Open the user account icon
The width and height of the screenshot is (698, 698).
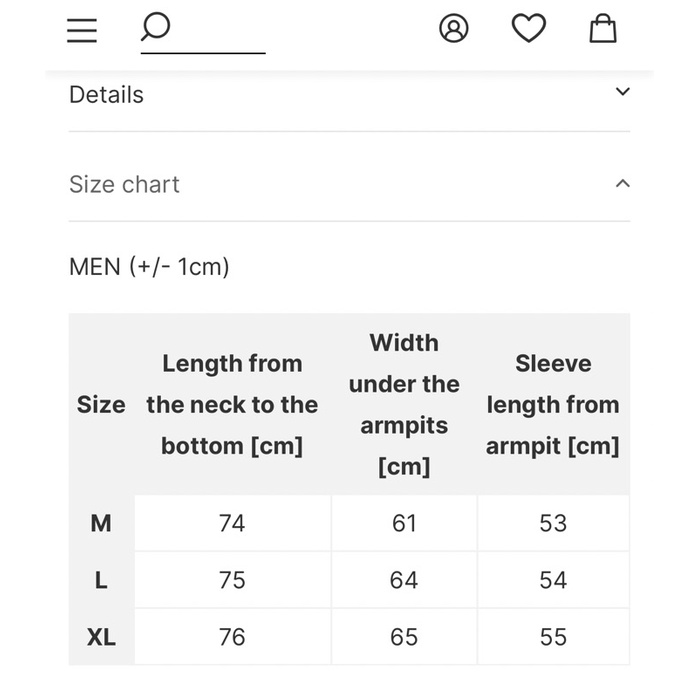[x=454, y=29]
